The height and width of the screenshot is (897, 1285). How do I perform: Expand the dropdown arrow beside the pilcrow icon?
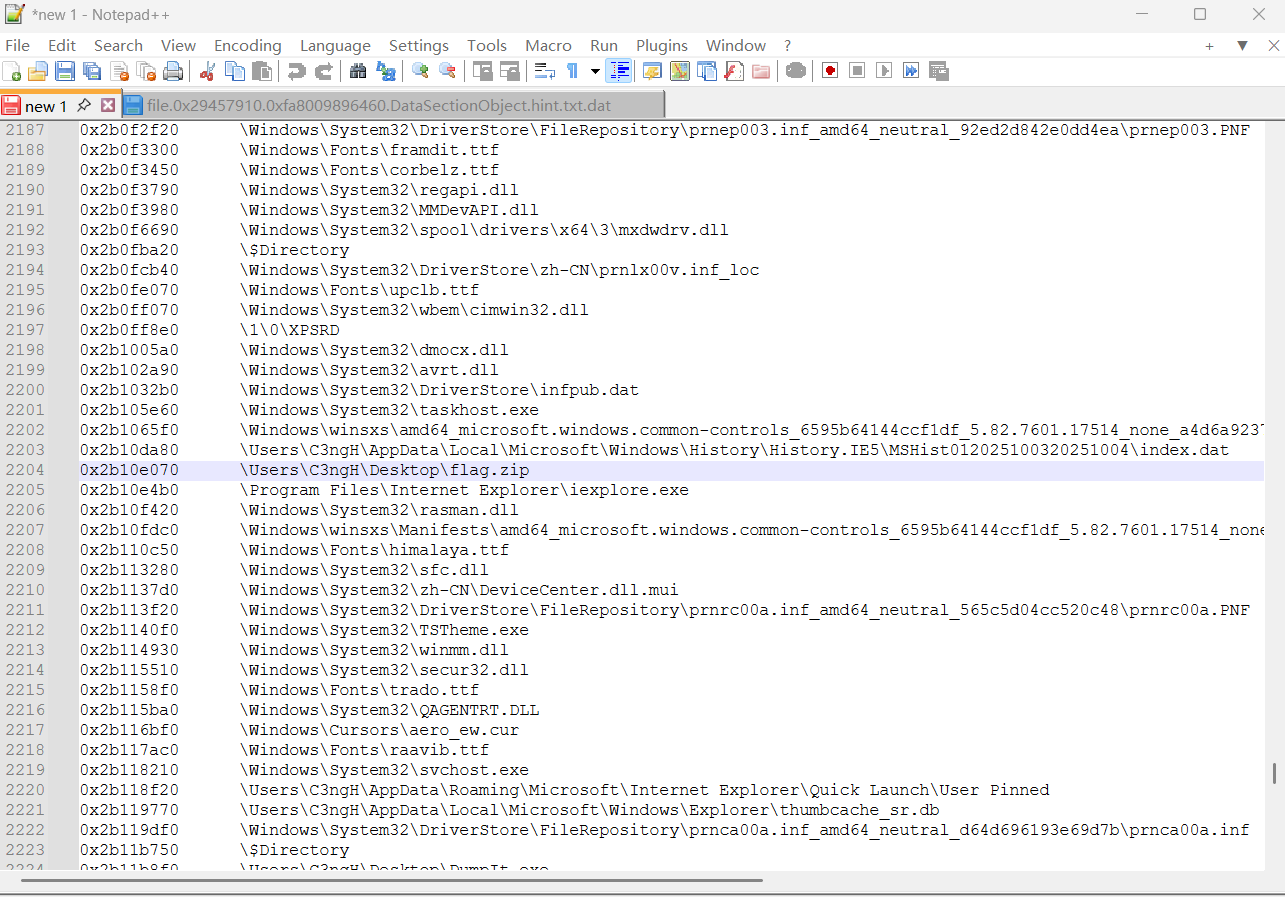[595, 71]
